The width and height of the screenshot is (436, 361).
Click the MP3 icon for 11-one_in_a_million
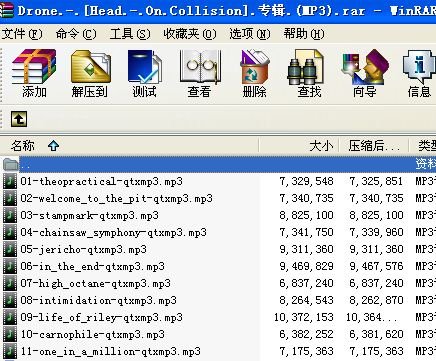[10, 351]
